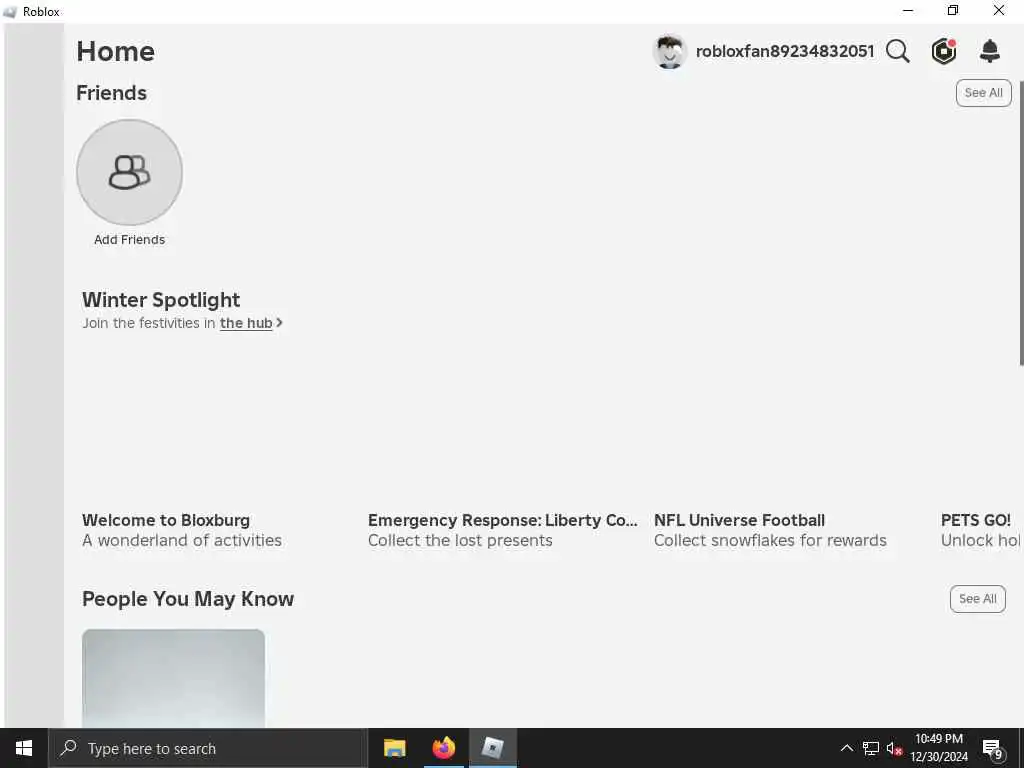The image size is (1024, 768).
Task: Open Firefox from the taskbar
Action: [443, 748]
